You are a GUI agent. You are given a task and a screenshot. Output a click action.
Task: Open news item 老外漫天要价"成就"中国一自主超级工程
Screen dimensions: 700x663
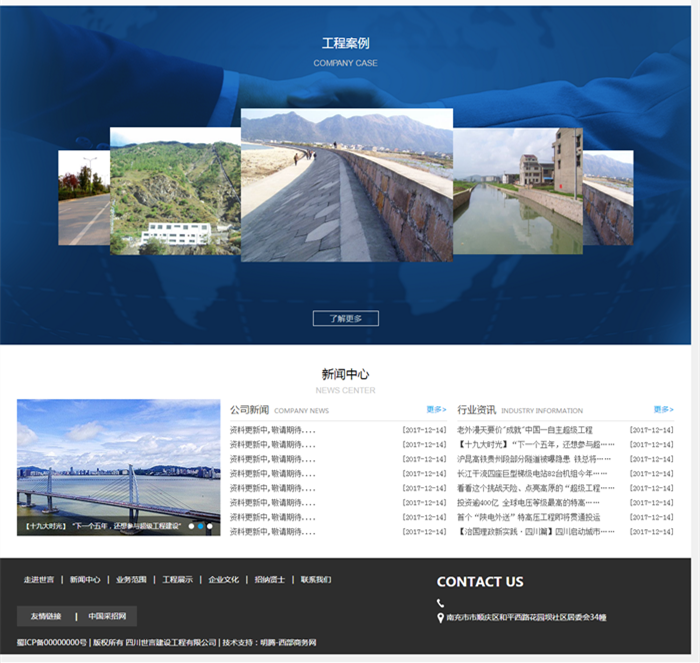pos(524,430)
